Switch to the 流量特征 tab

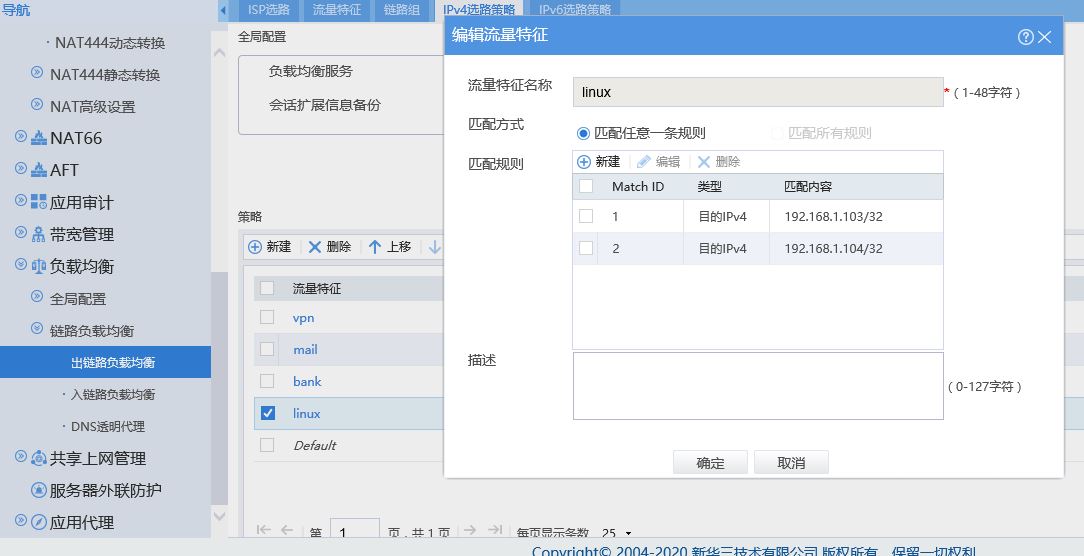pyautogui.click(x=337, y=10)
